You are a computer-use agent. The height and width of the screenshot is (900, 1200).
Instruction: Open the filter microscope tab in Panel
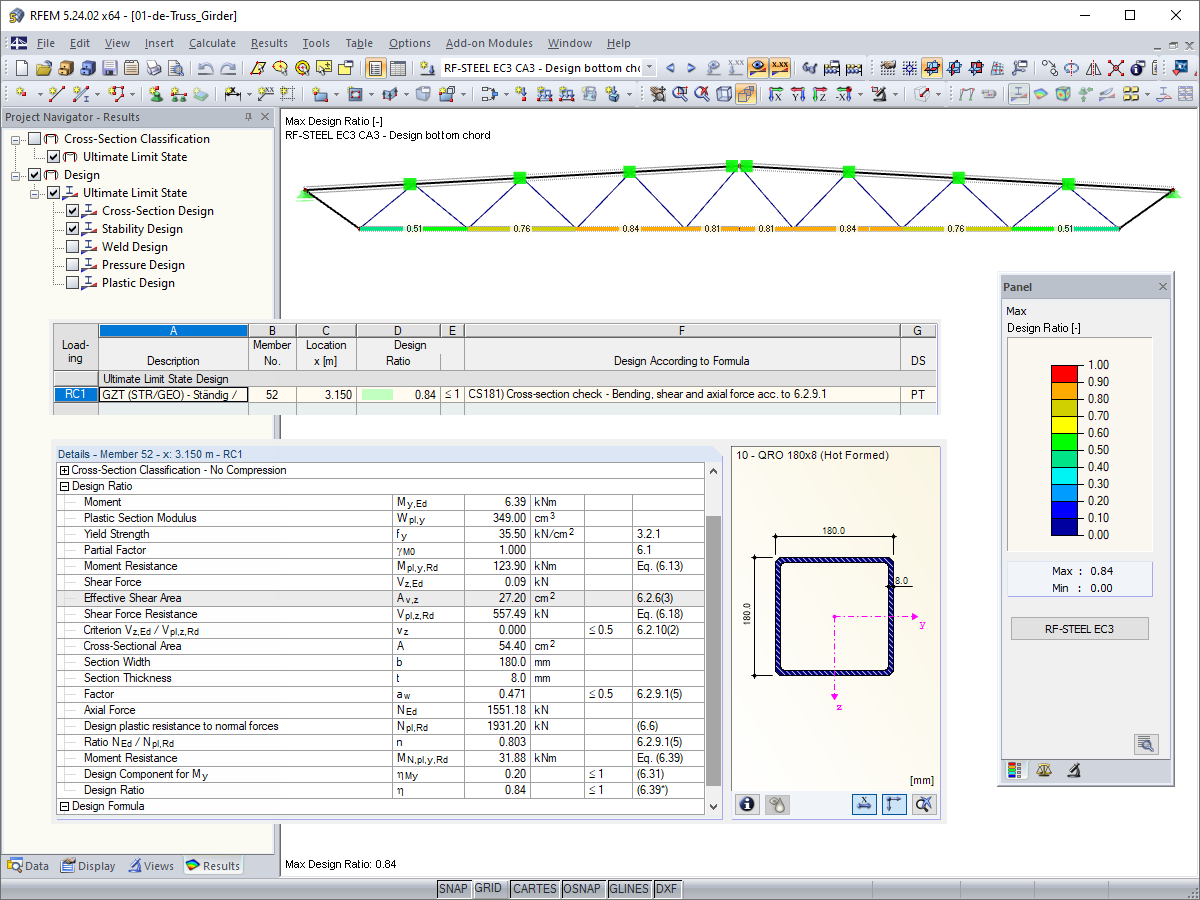tap(1074, 770)
